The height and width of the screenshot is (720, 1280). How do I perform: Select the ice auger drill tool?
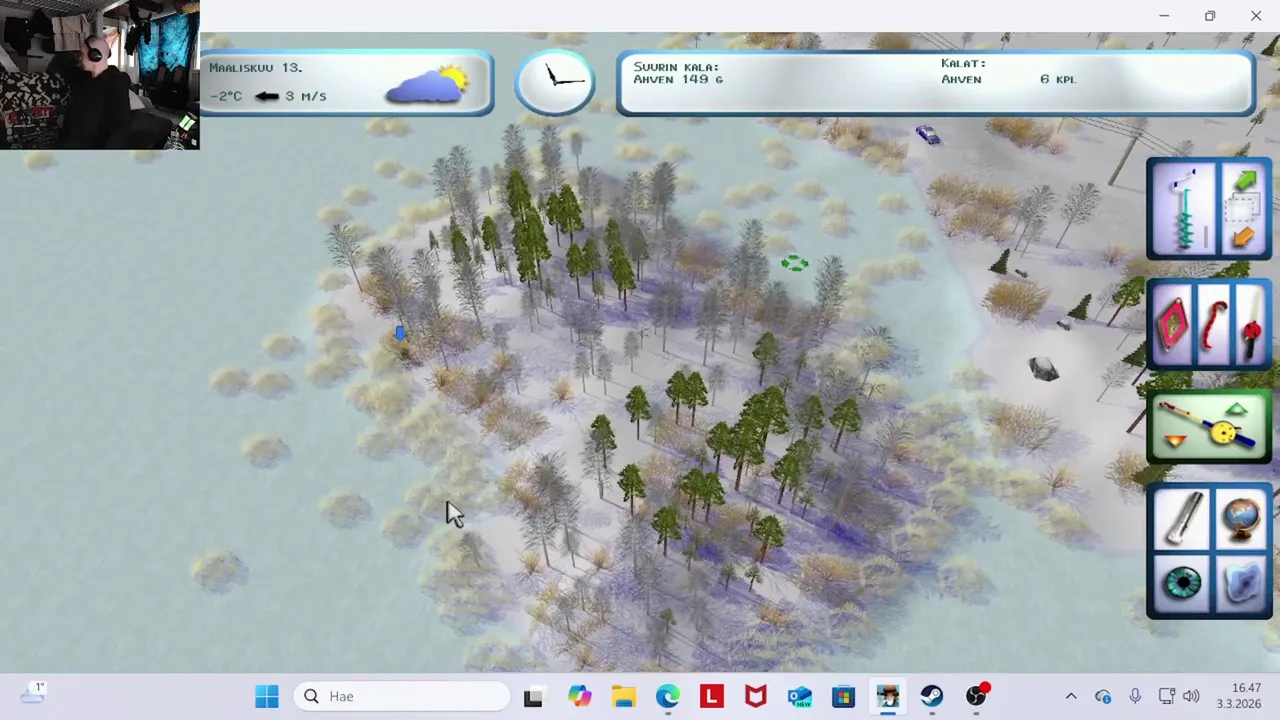[x=1185, y=209]
